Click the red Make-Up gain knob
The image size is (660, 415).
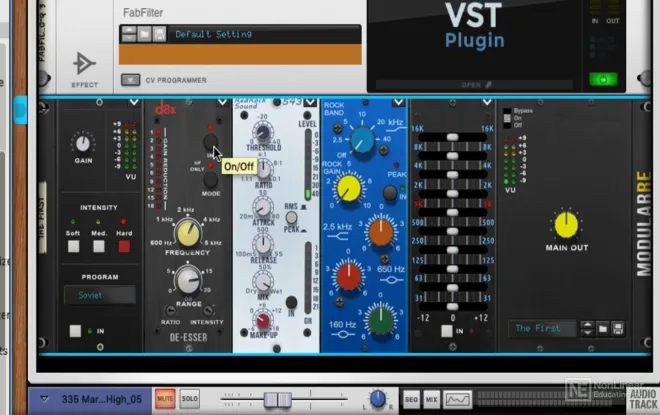263,321
